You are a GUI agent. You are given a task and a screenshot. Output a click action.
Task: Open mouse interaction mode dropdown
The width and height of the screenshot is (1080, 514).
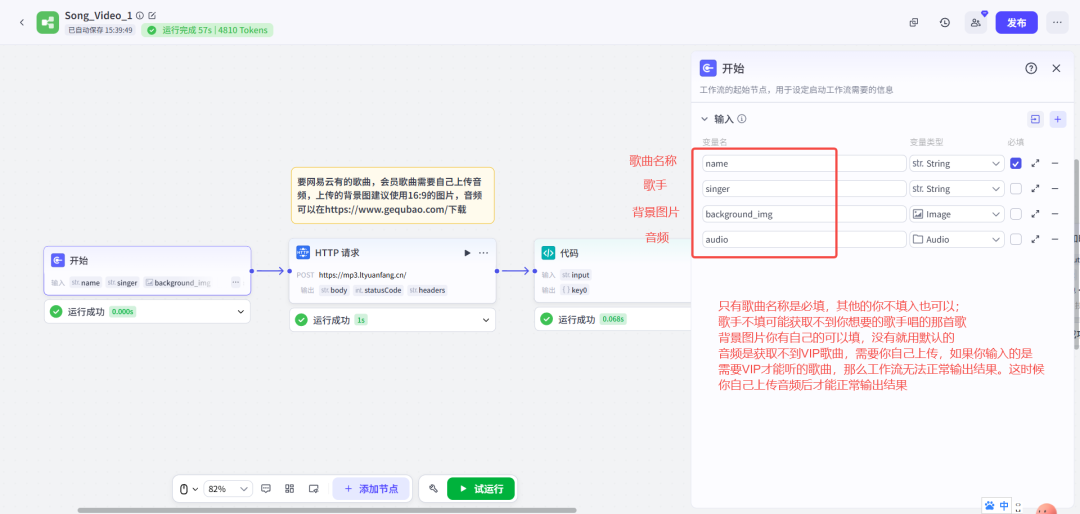(189, 489)
